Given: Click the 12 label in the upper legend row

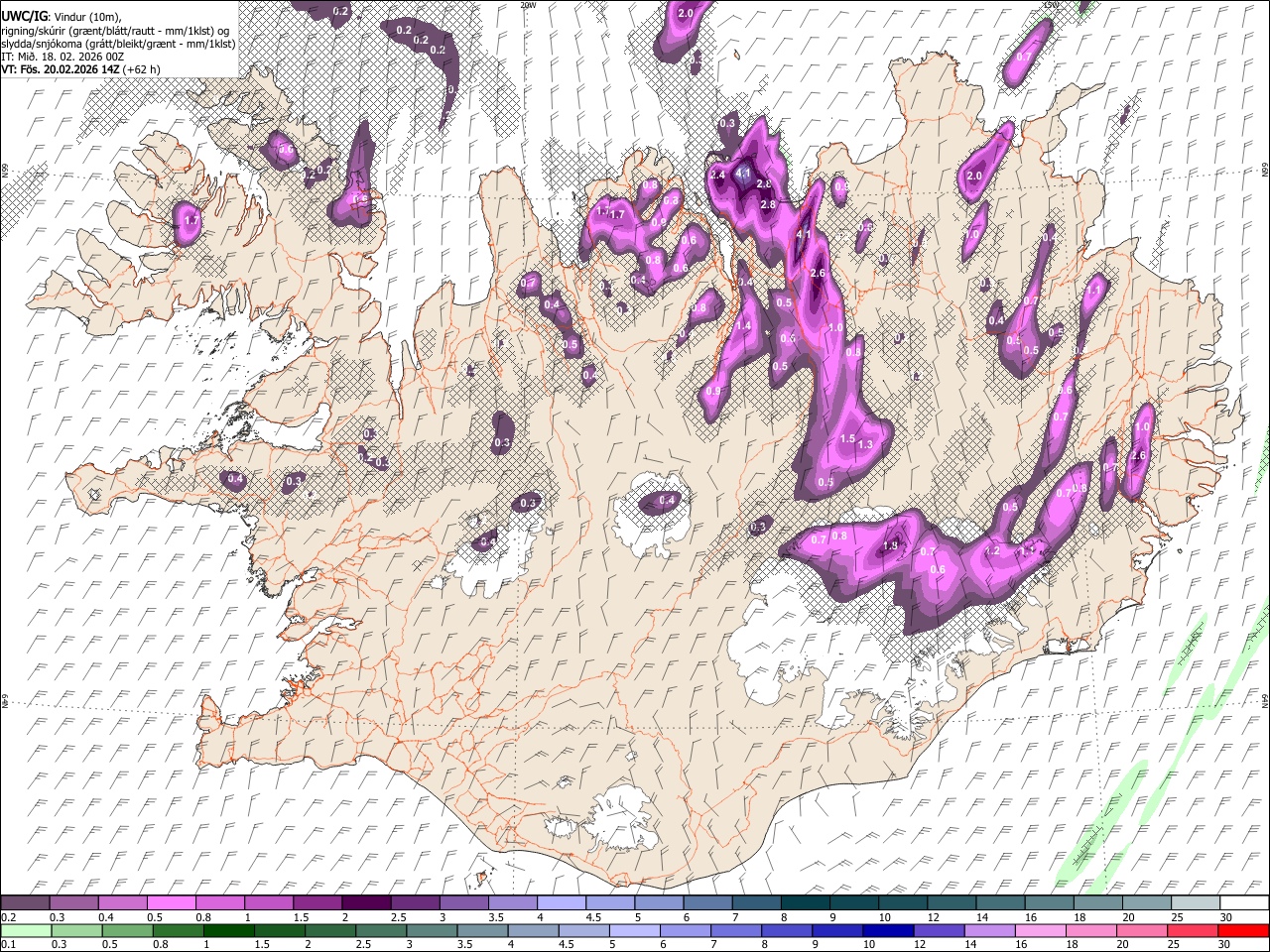Looking at the screenshot, I should 933,917.
